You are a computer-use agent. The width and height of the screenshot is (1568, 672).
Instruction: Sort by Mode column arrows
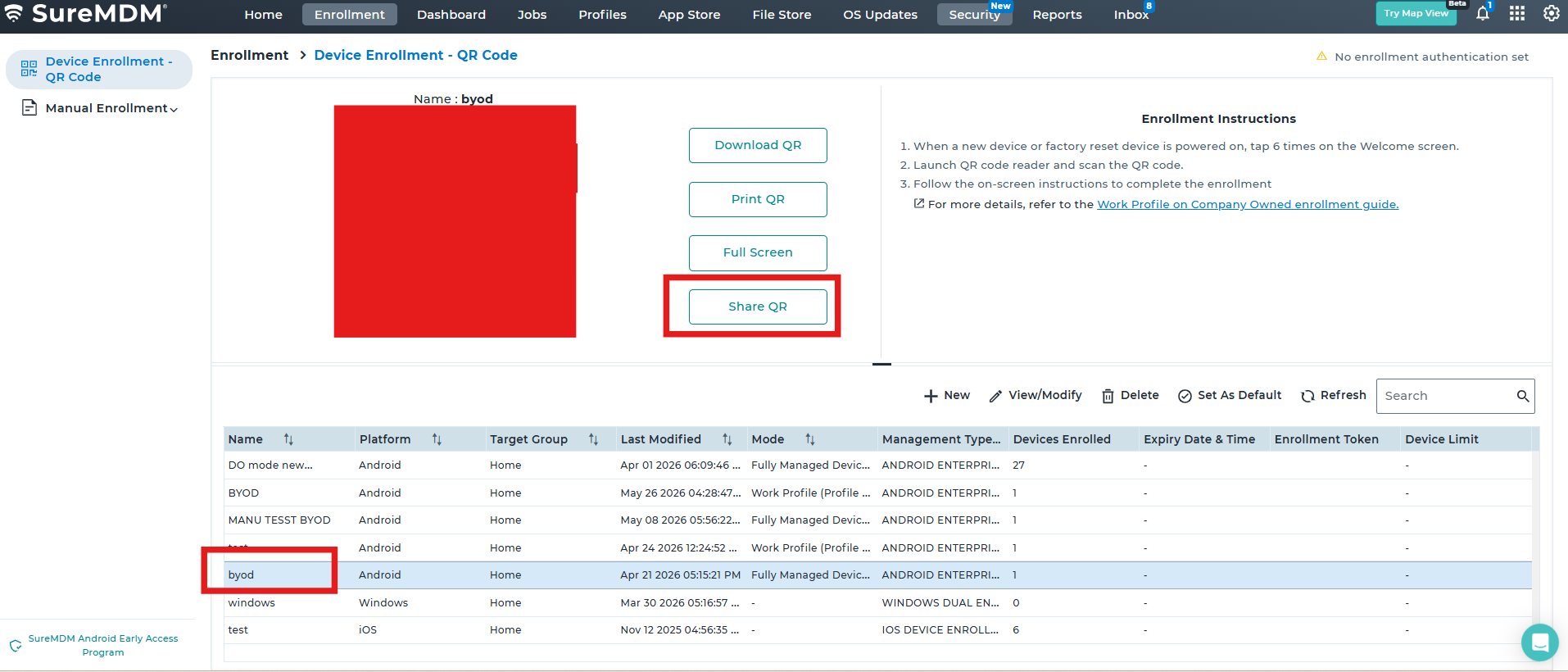point(809,439)
